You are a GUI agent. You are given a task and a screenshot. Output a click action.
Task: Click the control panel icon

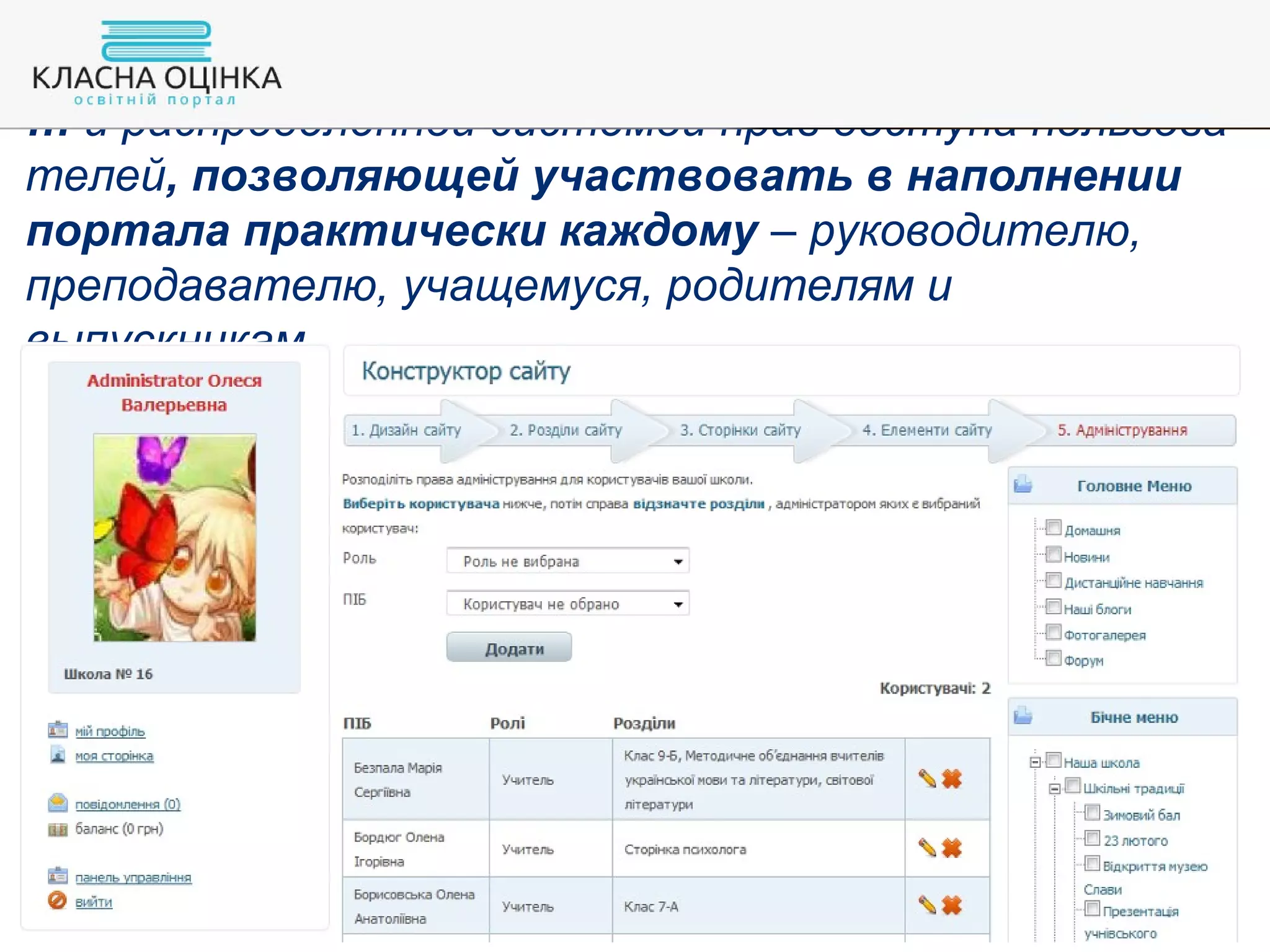coord(58,876)
